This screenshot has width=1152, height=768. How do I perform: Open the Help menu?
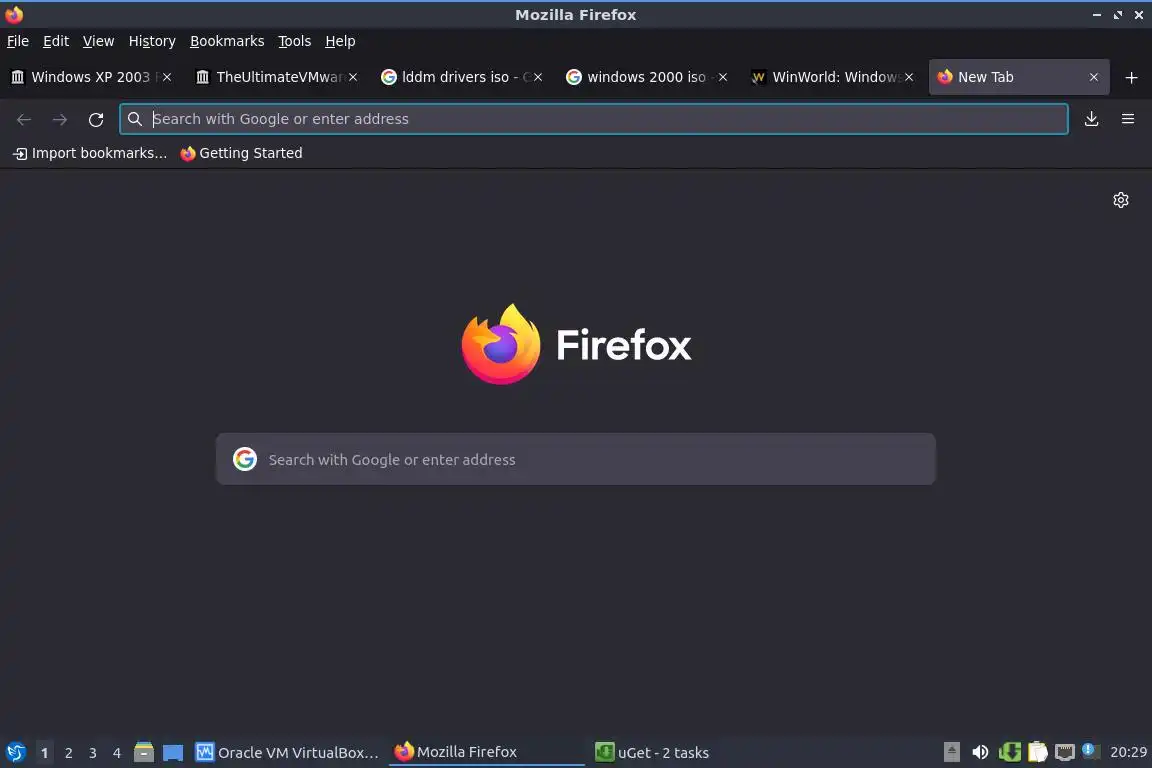(x=340, y=41)
